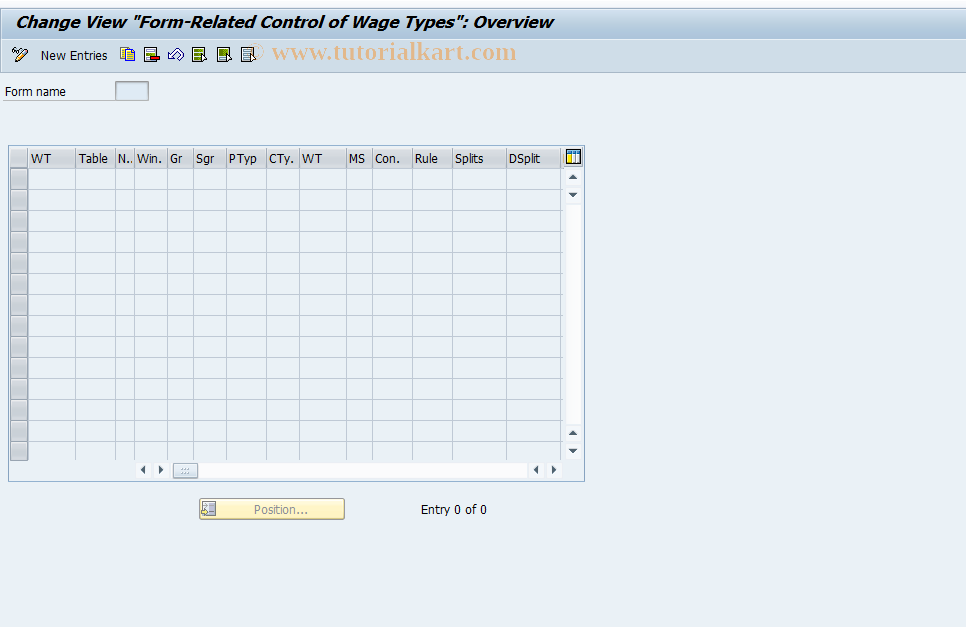The height and width of the screenshot is (627, 966).
Task: Click the left horizontal scroll-left arrow
Action: click(x=143, y=470)
